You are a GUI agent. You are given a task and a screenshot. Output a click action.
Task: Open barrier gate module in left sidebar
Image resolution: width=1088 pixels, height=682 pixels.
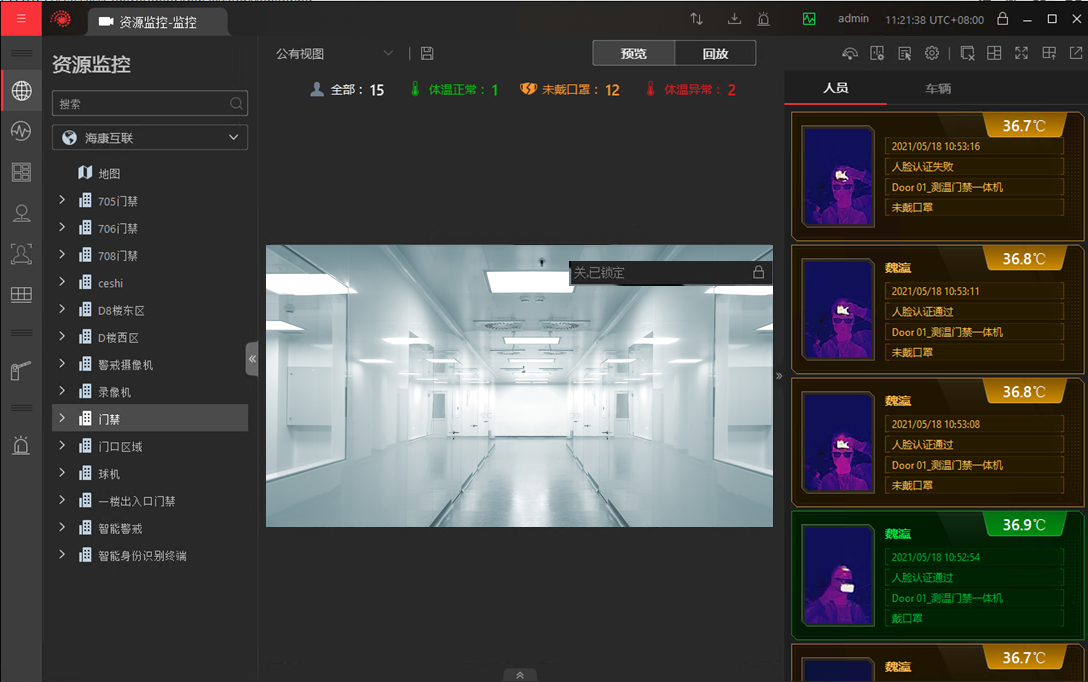click(x=21, y=371)
